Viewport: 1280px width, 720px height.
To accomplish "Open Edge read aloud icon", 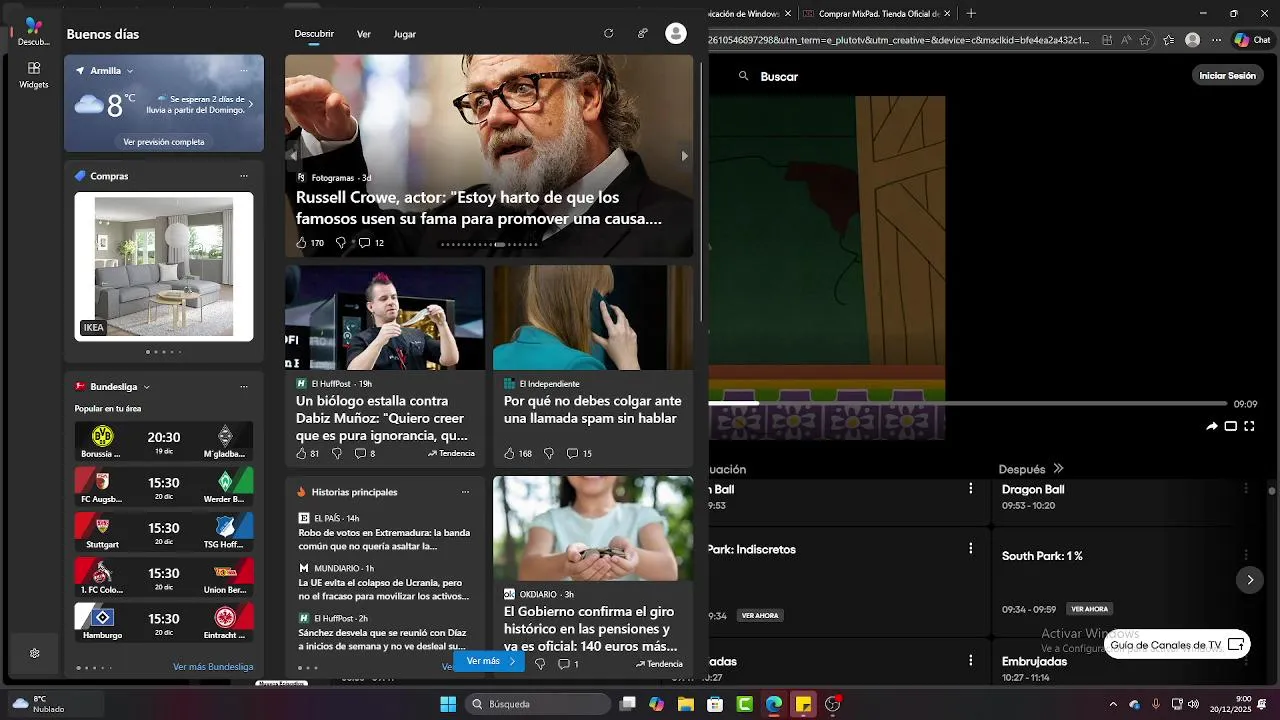I will click(x=1126, y=40).
